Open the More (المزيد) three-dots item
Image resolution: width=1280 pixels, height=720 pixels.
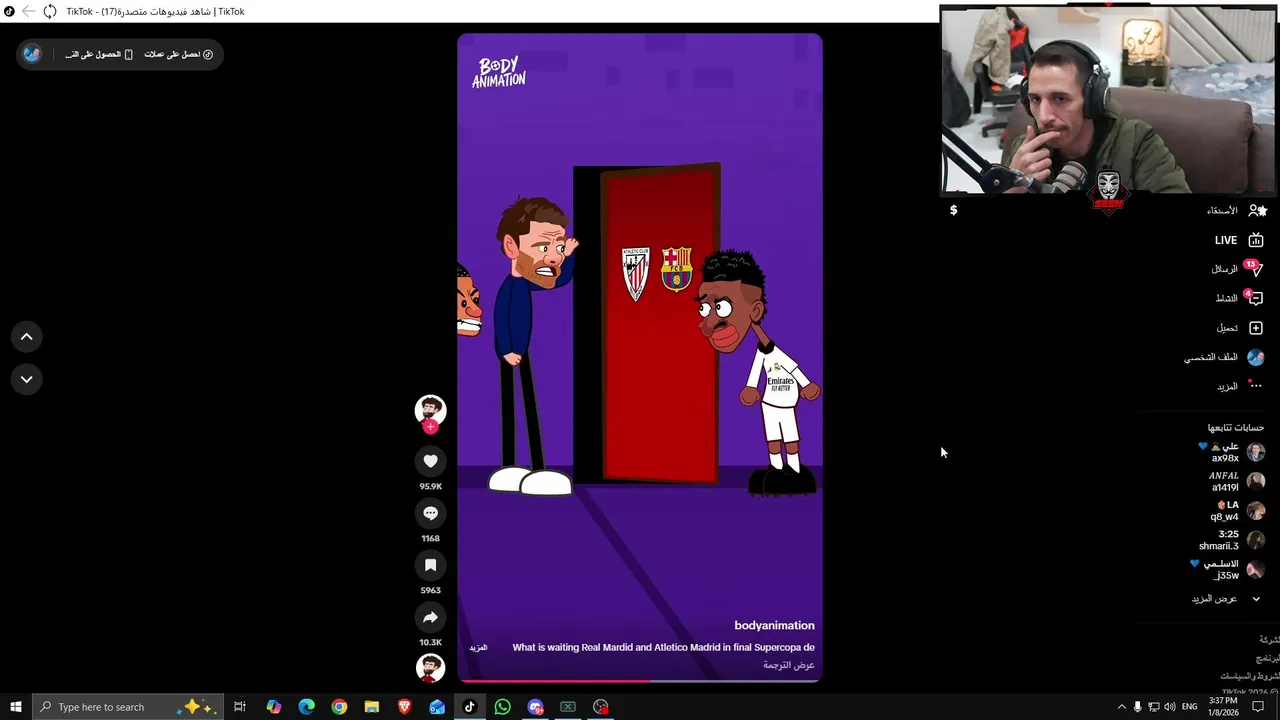click(x=1239, y=386)
